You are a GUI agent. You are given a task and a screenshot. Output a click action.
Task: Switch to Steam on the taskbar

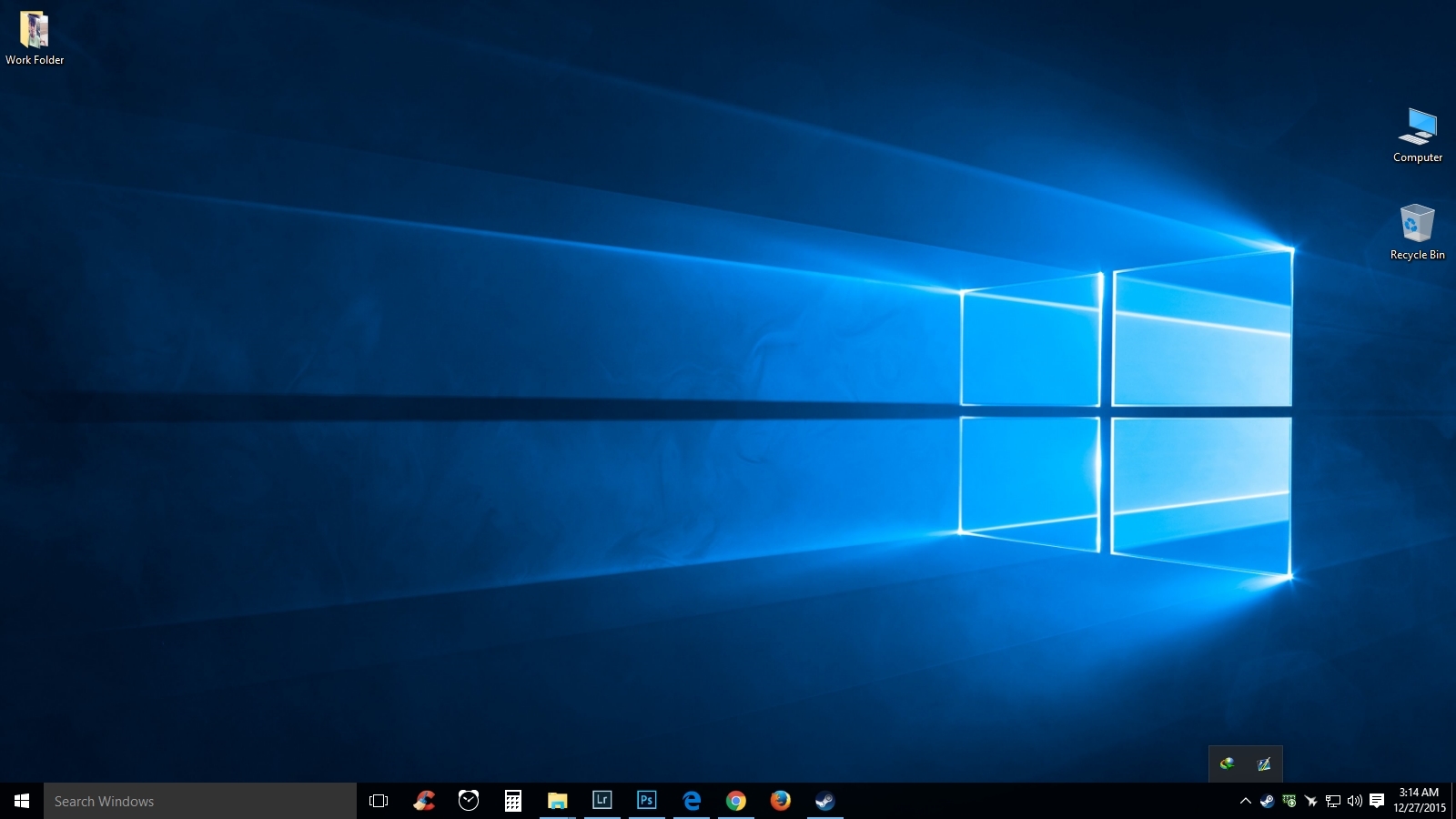pyautogui.click(x=825, y=801)
